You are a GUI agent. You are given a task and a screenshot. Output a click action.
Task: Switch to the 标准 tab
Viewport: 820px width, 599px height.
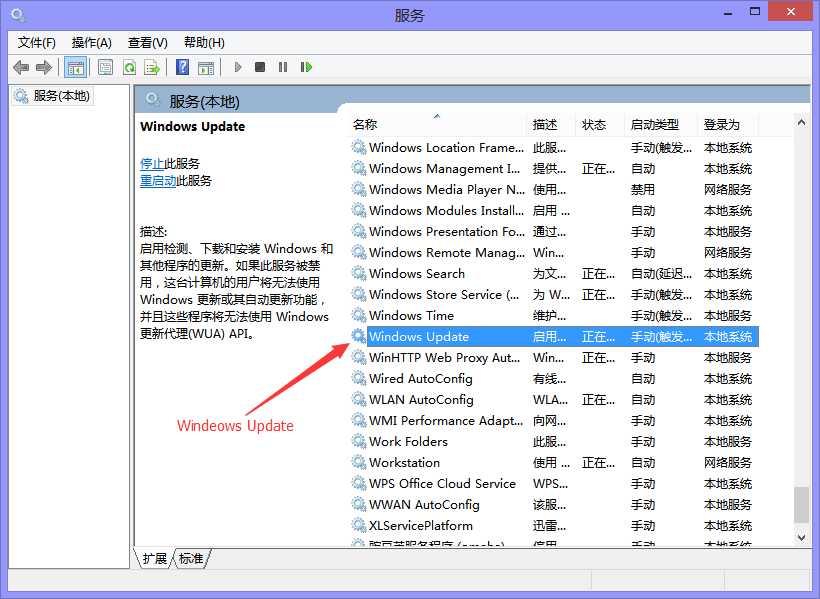(x=190, y=558)
